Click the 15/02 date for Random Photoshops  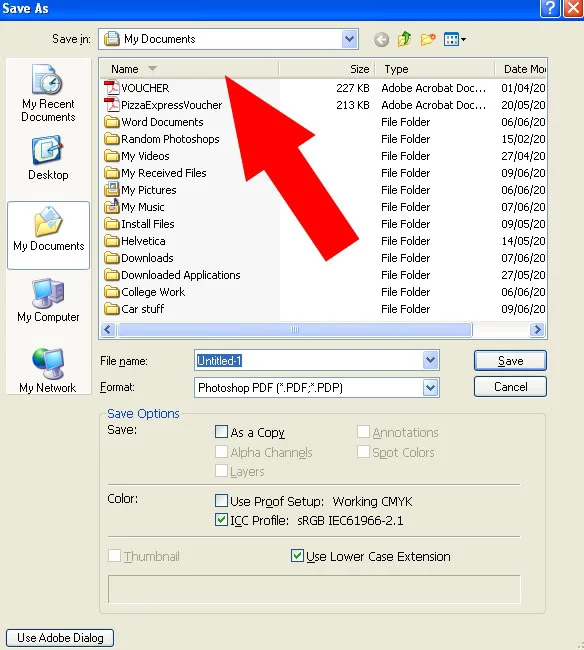click(523, 139)
